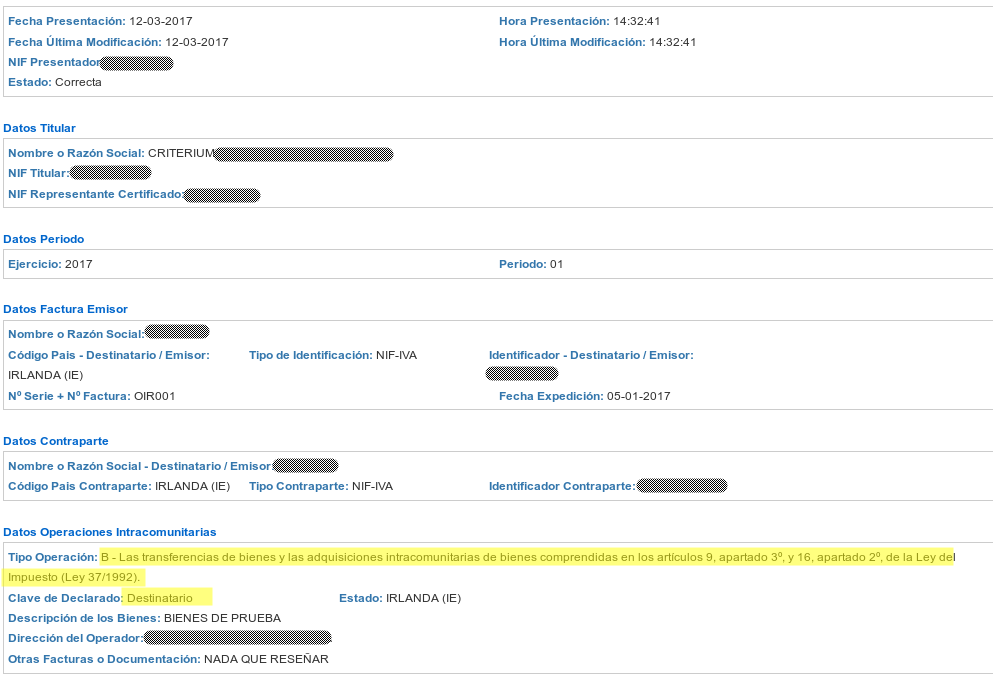Select IRLANDA (IE) under Código Pais Destinatario
993x682 pixels.
[46, 375]
